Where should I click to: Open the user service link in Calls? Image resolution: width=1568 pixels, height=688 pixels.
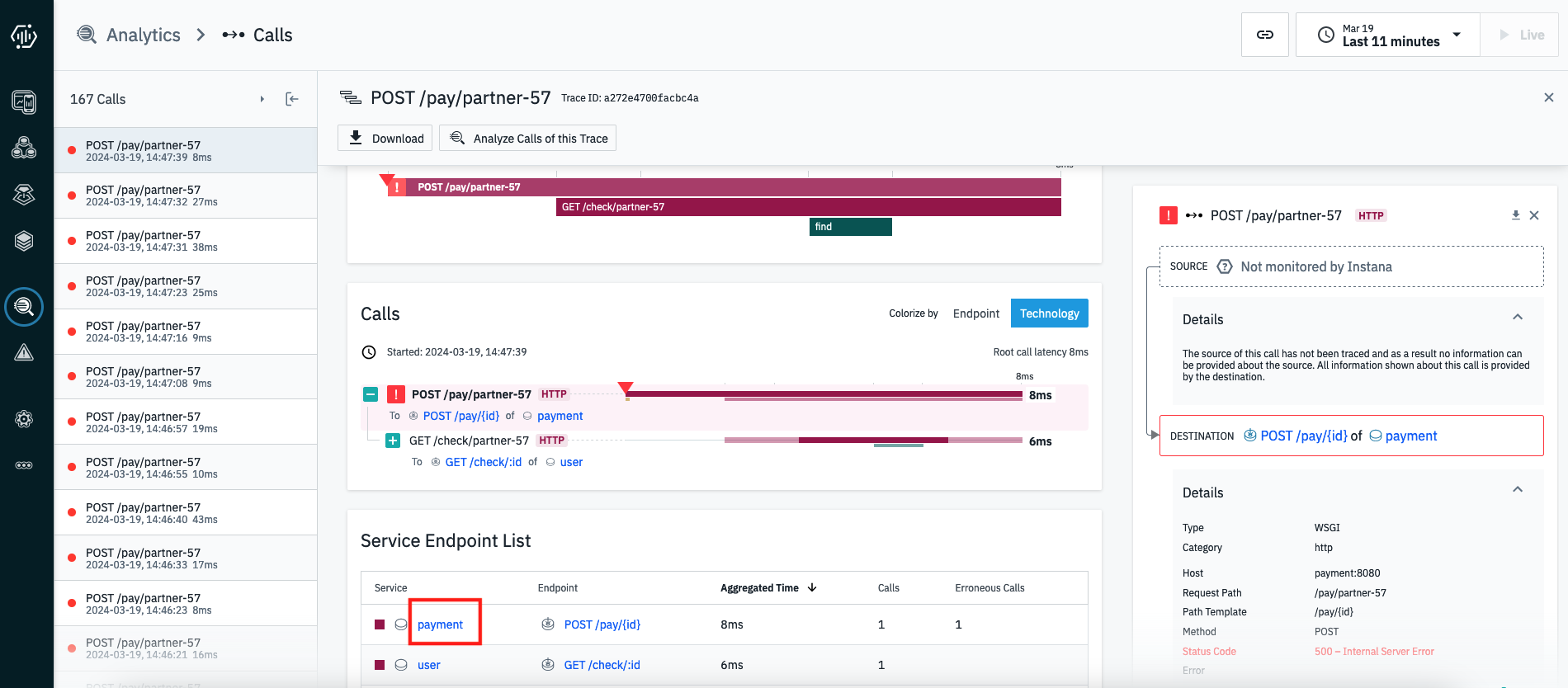pos(571,462)
